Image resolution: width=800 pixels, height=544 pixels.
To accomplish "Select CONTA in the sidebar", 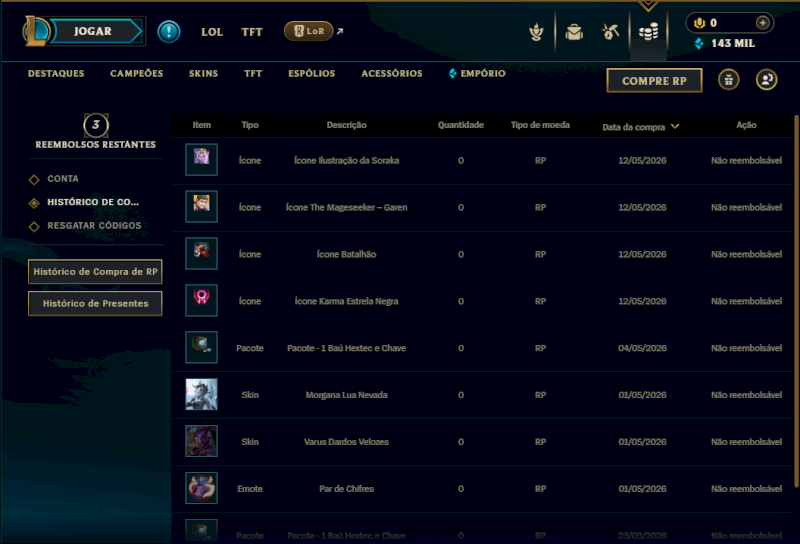I will click(x=63, y=179).
